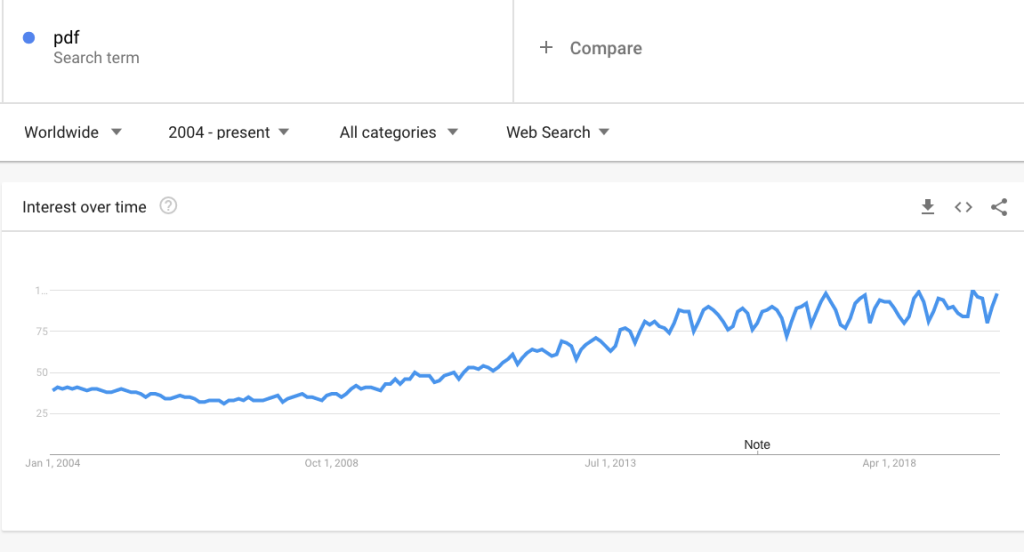Open the embed code icon
The image size is (1024, 552).
point(963,207)
